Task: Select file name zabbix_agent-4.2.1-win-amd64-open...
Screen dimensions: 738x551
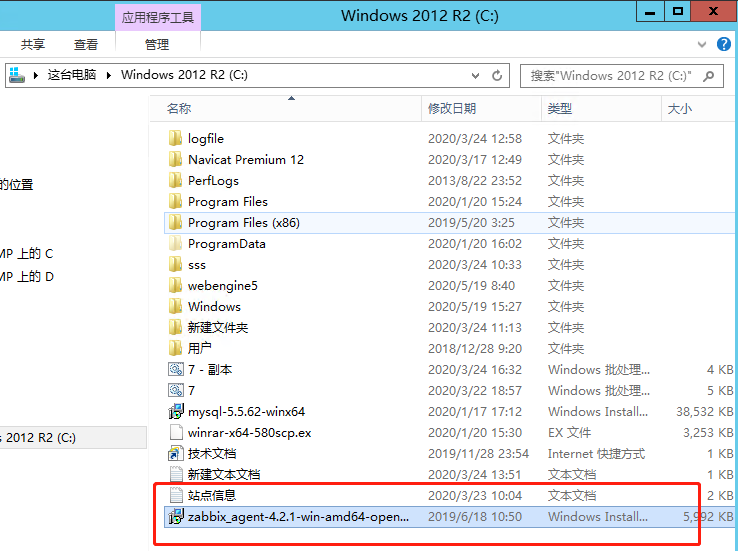Action: pos(298,517)
